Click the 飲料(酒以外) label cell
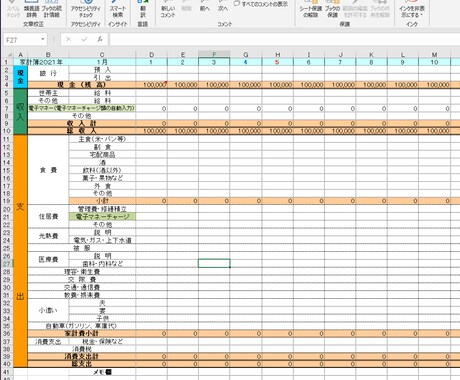 (102, 170)
